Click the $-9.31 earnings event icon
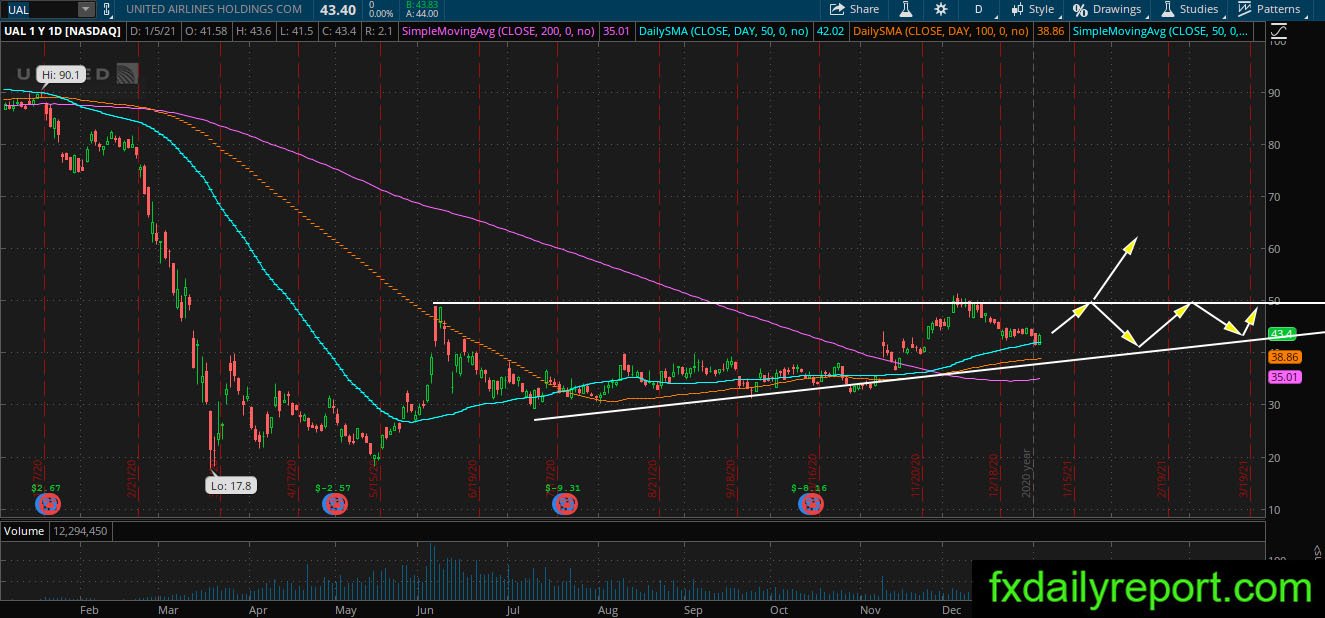This screenshot has width=1325, height=618. pyautogui.click(x=563, y=506)
